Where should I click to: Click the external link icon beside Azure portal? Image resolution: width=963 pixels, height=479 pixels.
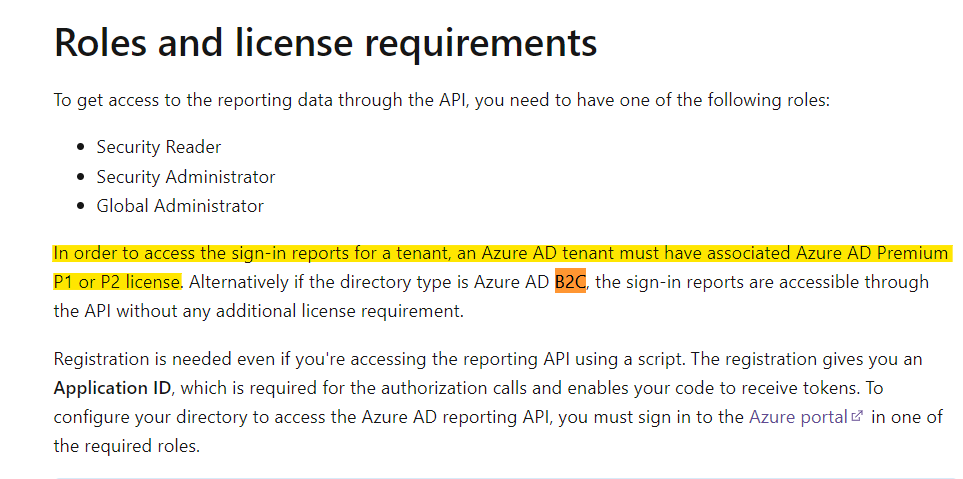pyautogui.click(x=856, y=417)
